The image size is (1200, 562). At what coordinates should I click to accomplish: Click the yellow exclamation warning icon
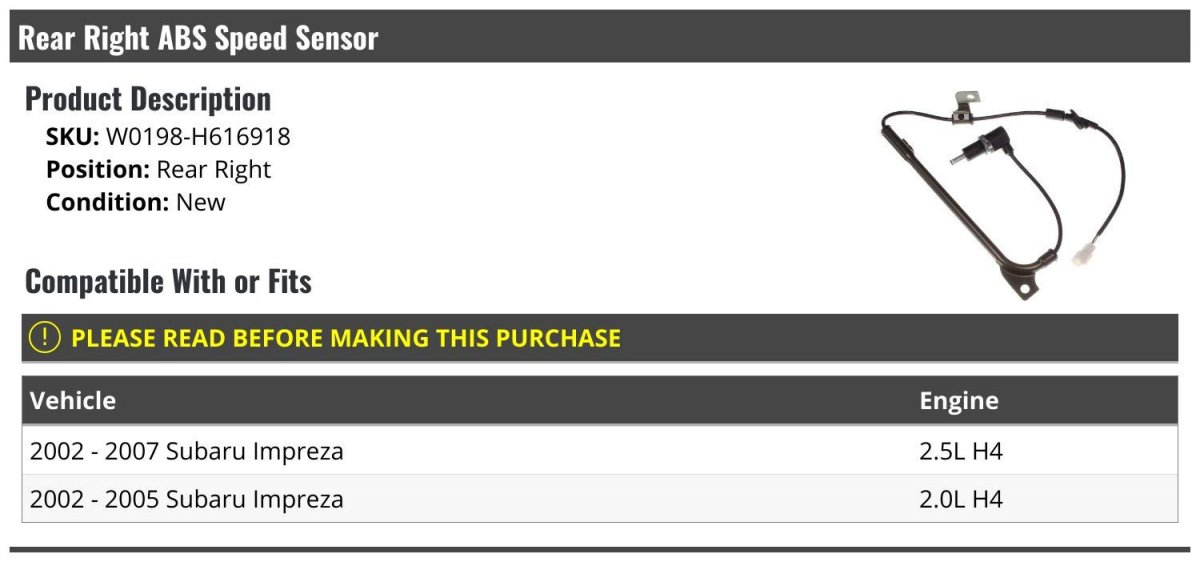45,338
